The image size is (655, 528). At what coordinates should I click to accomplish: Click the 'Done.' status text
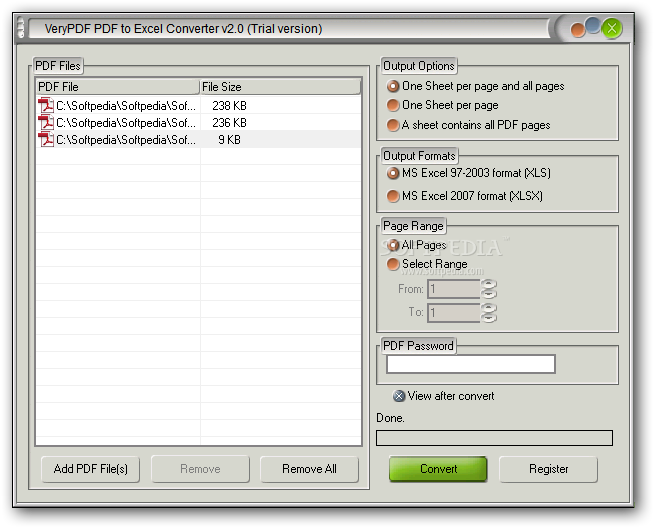(x=390, y=418)
